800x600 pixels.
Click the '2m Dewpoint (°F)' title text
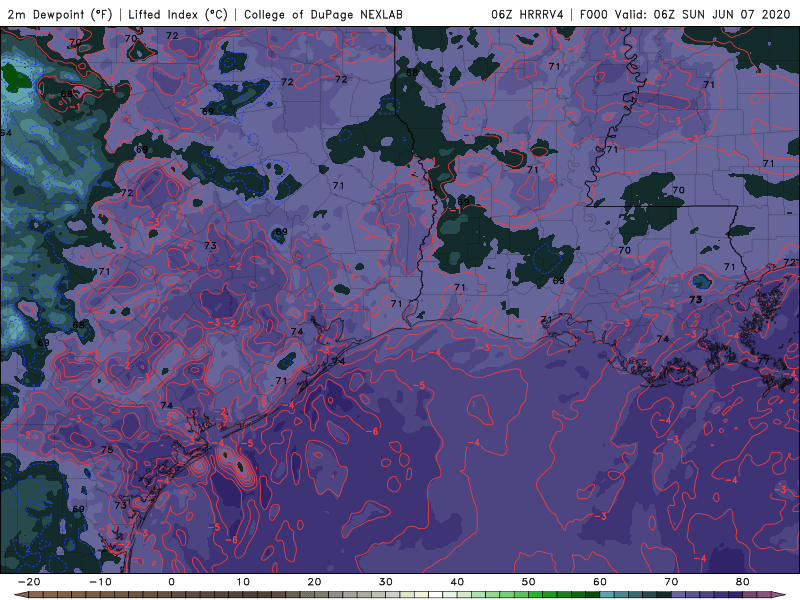pyautogui.click(x=60, y=14)
